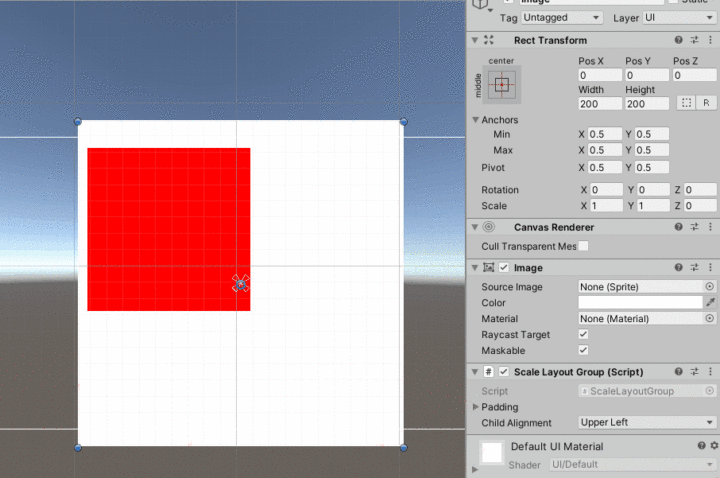Open Image component preset icon

(694, 267)
